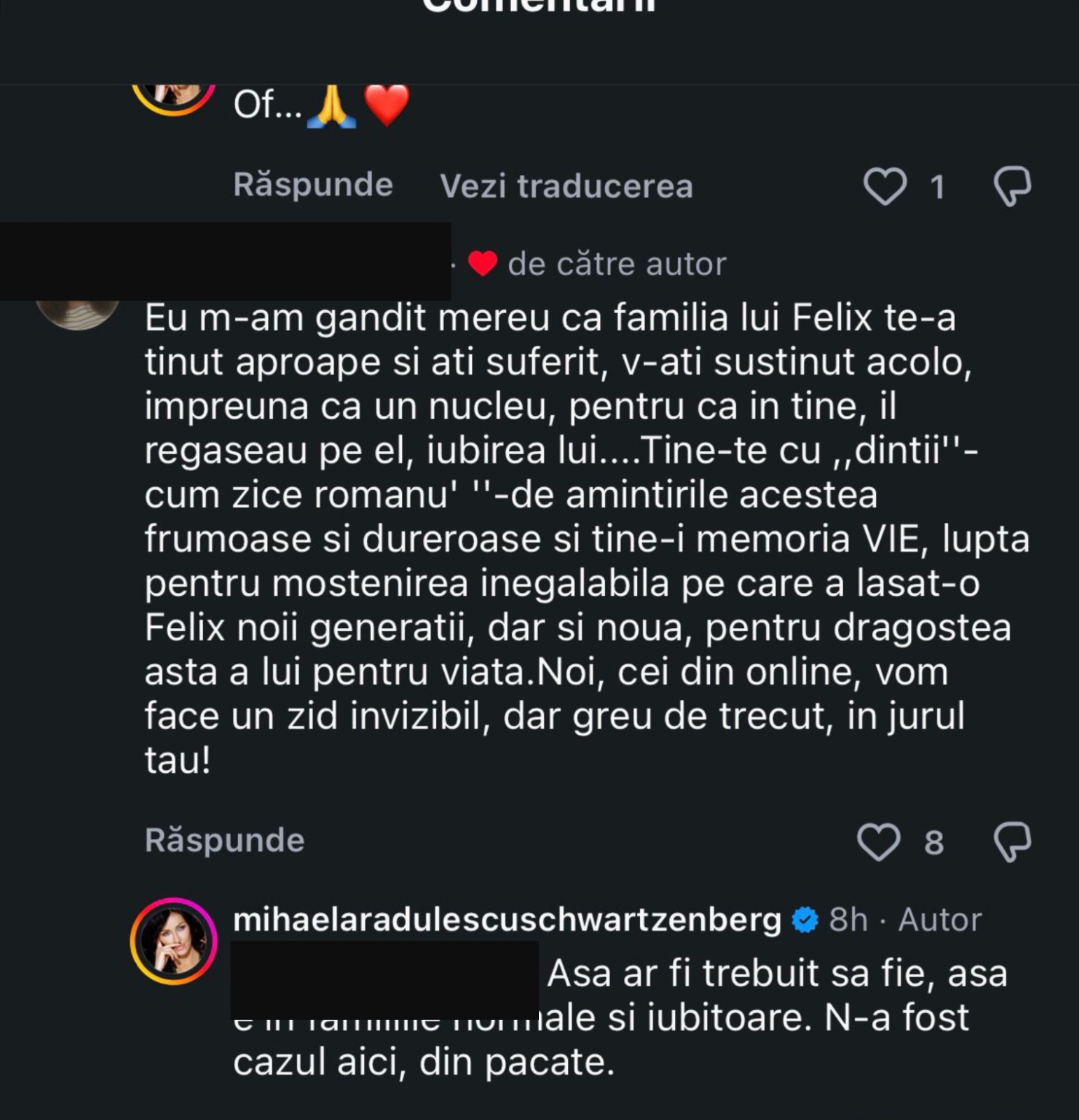Dislike the long comment about Felix's family
Image resolution: width=1079 pixels, height=1120 pixels.
pos(1012,841)
